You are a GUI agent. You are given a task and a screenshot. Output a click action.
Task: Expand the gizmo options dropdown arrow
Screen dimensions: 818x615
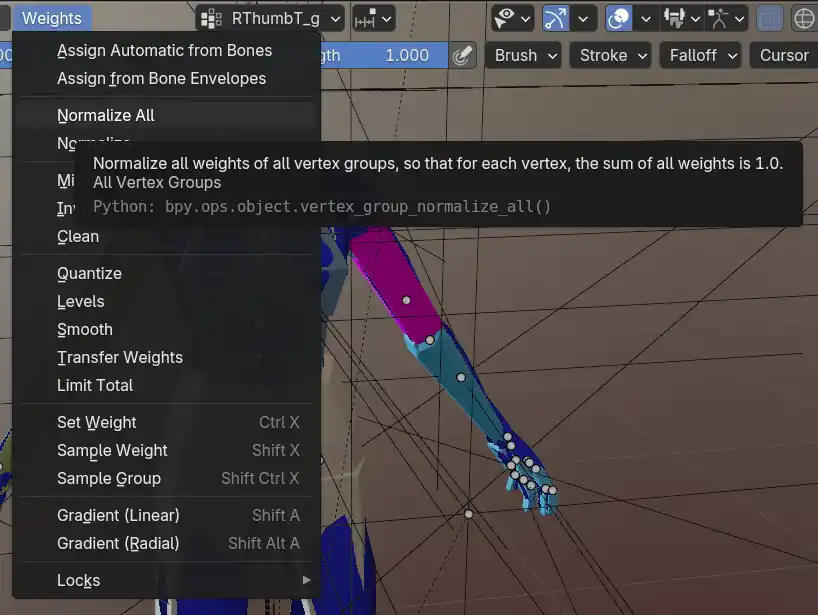point(583,18)
